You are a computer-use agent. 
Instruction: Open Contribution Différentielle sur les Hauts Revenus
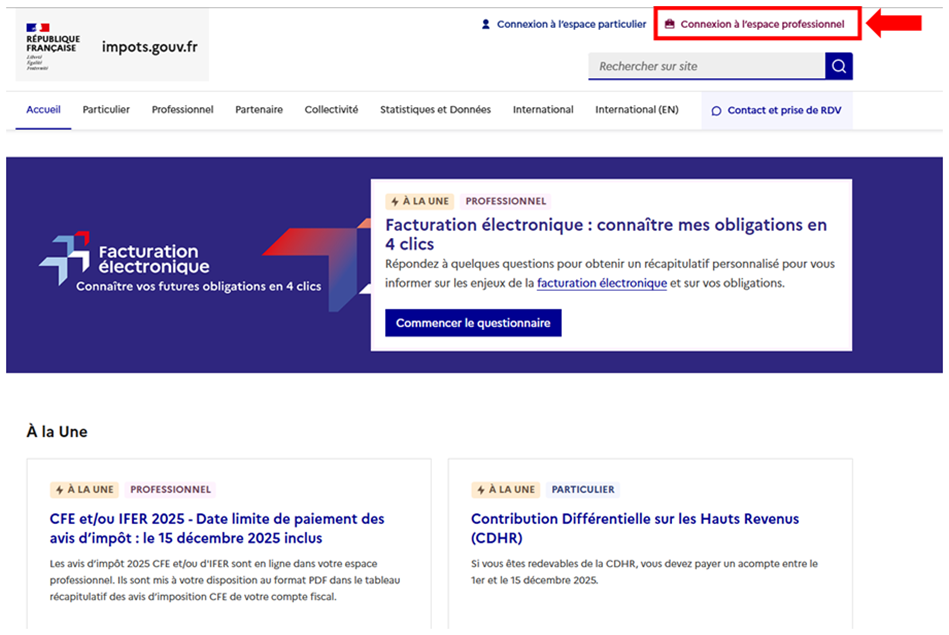point(635,528)
